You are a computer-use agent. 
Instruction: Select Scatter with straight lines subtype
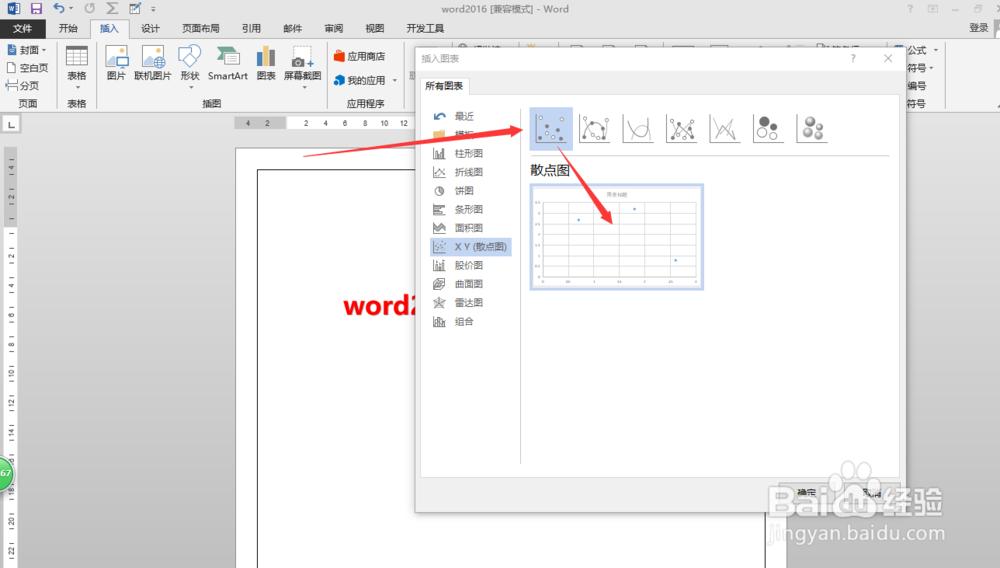click(724, 129)
